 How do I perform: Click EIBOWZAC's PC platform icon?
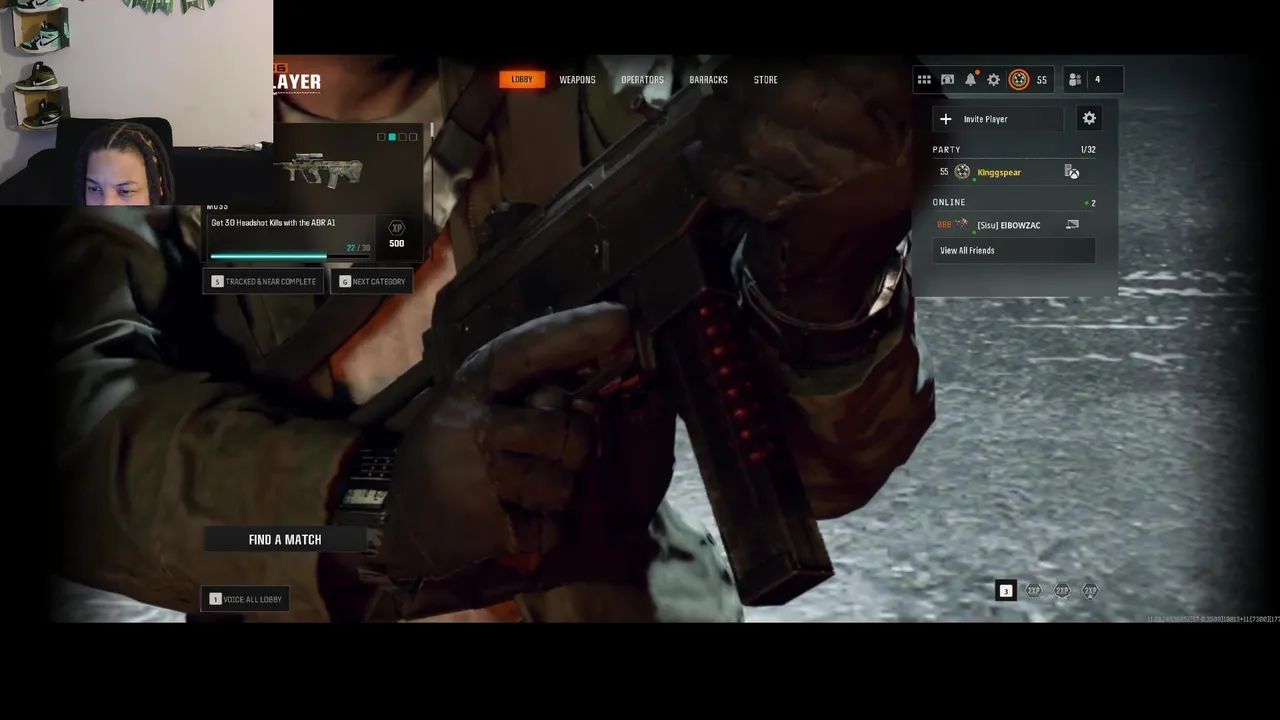[1072, 225]
